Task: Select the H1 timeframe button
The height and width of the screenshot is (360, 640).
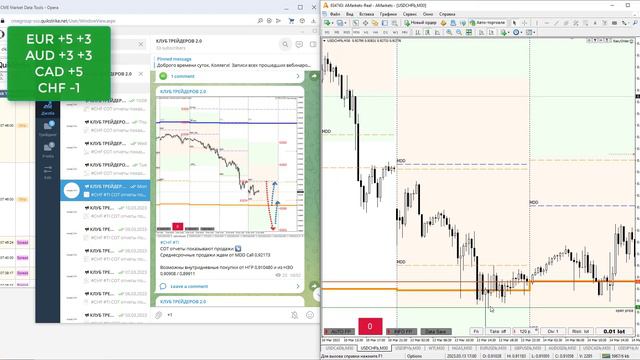Action: 366,32
